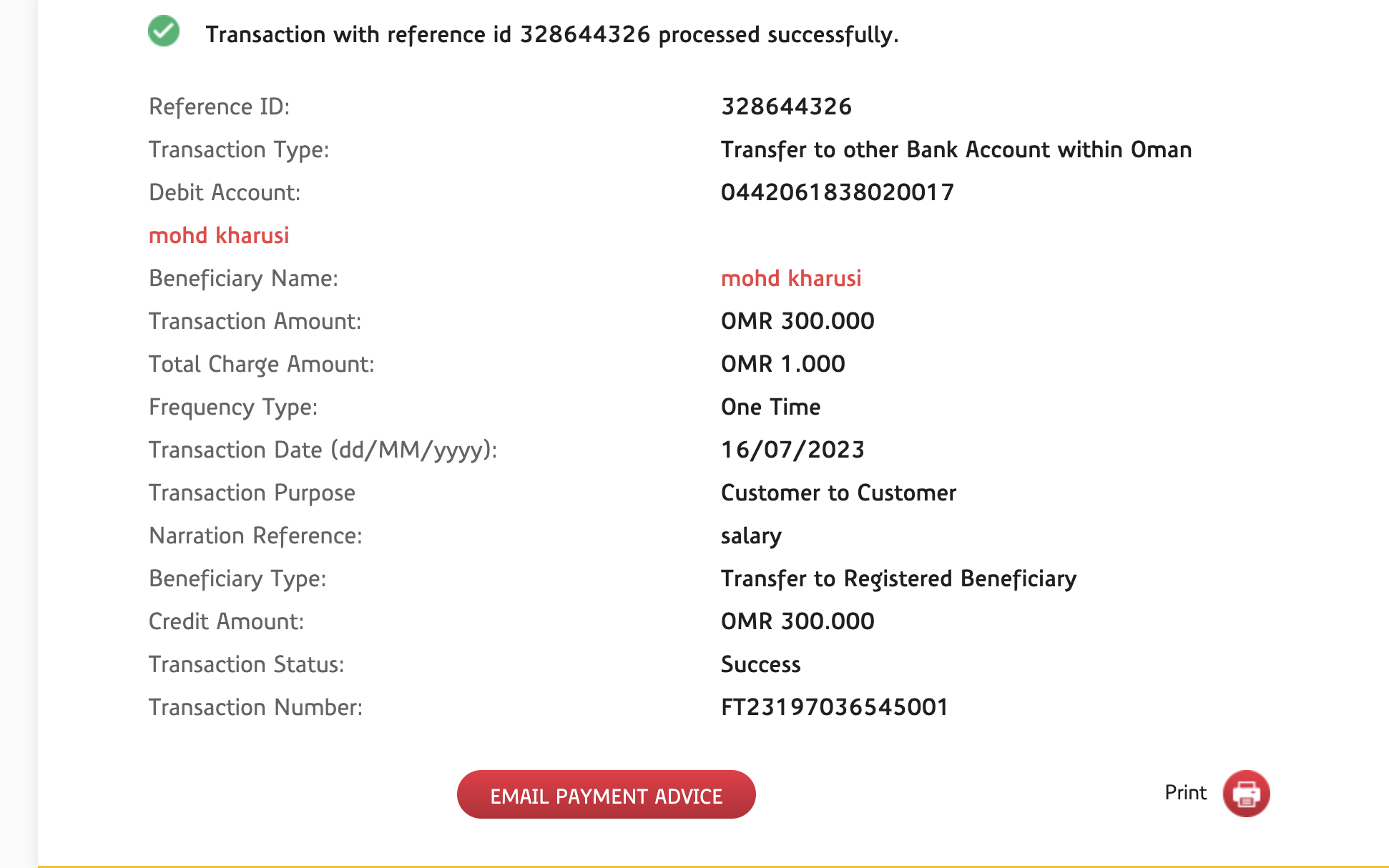Click the green success checkmark icon
The width and height of the screenshot is (1389, 868).
[x=164, y=31]
